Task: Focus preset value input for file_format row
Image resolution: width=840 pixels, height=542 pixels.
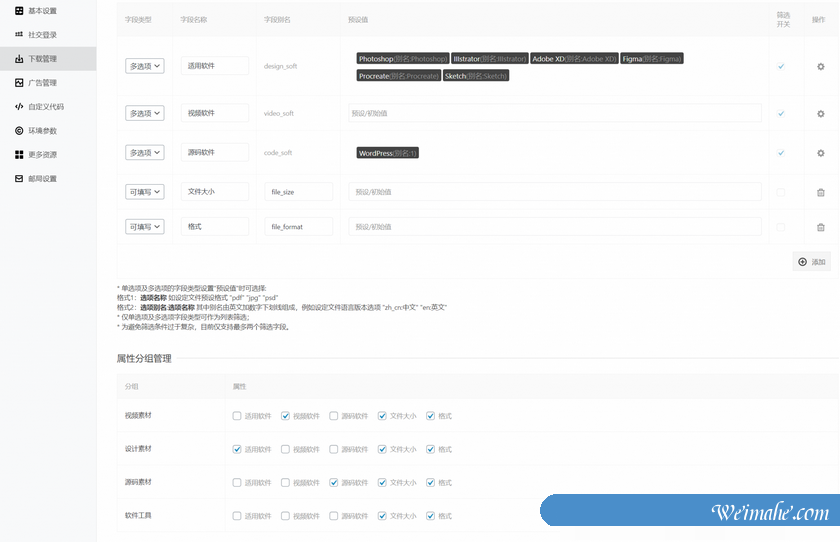Action: 555,227
